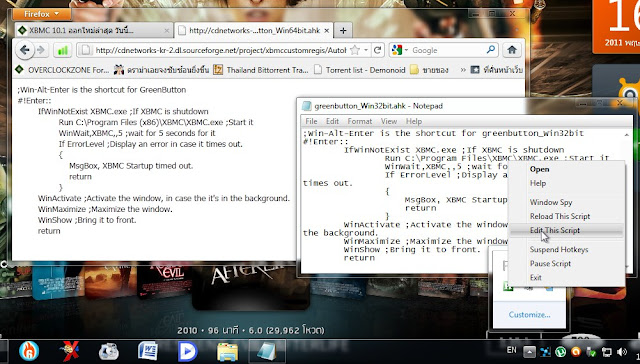
Task: Open Notepad Format menu
Action: coord(360,121)
